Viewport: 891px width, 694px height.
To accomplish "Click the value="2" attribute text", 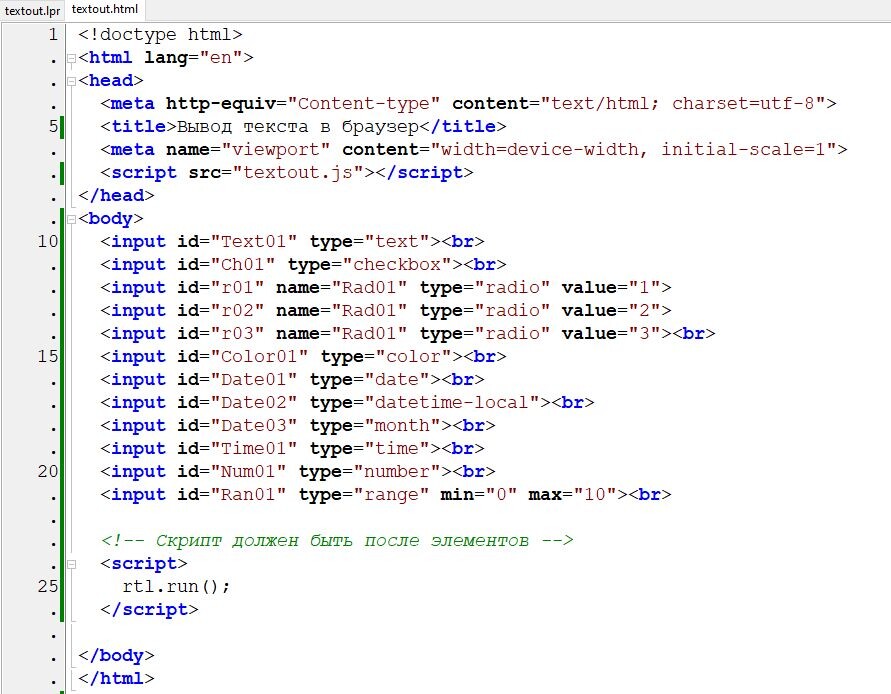I will click(611, 310).
